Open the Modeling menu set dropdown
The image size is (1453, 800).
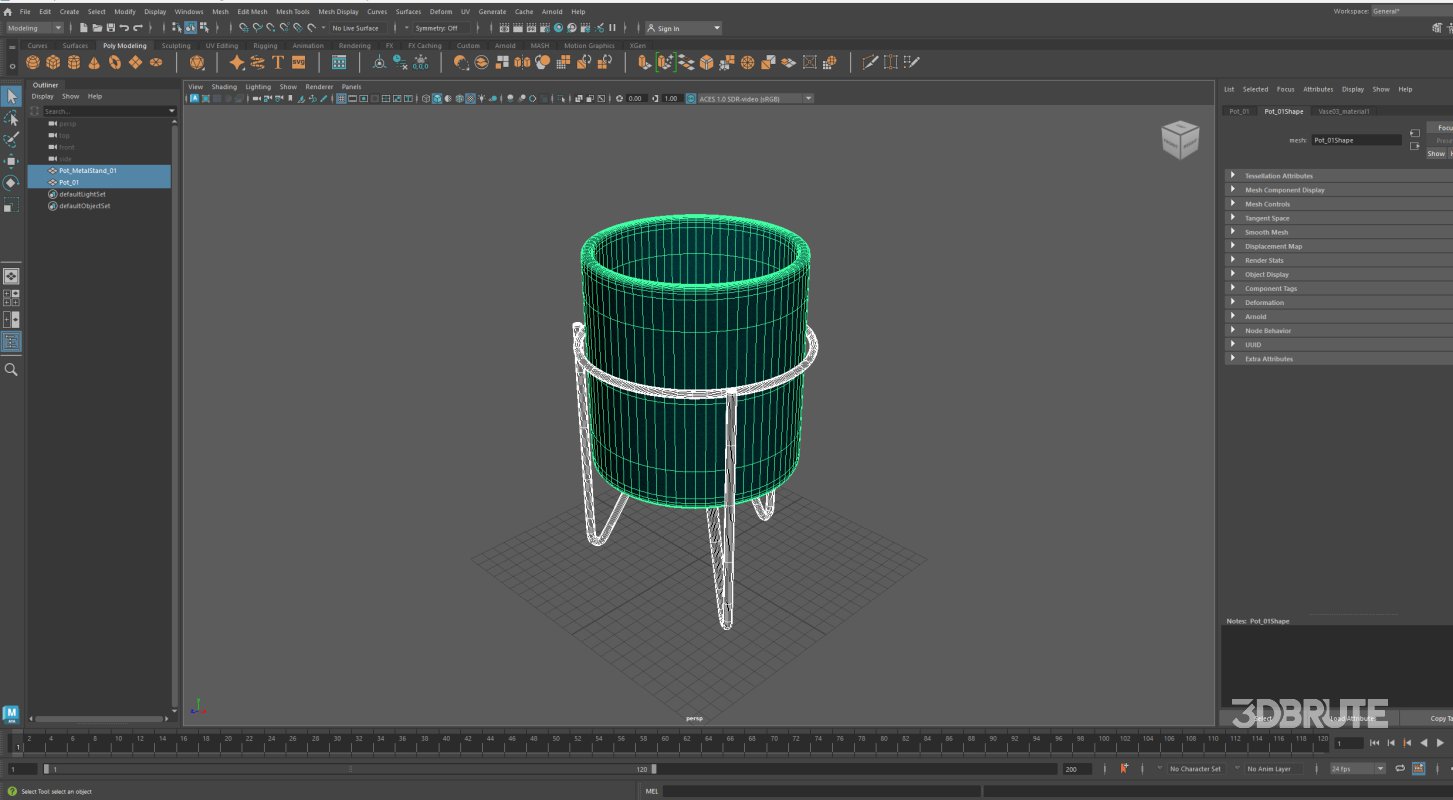coord(35,28)
